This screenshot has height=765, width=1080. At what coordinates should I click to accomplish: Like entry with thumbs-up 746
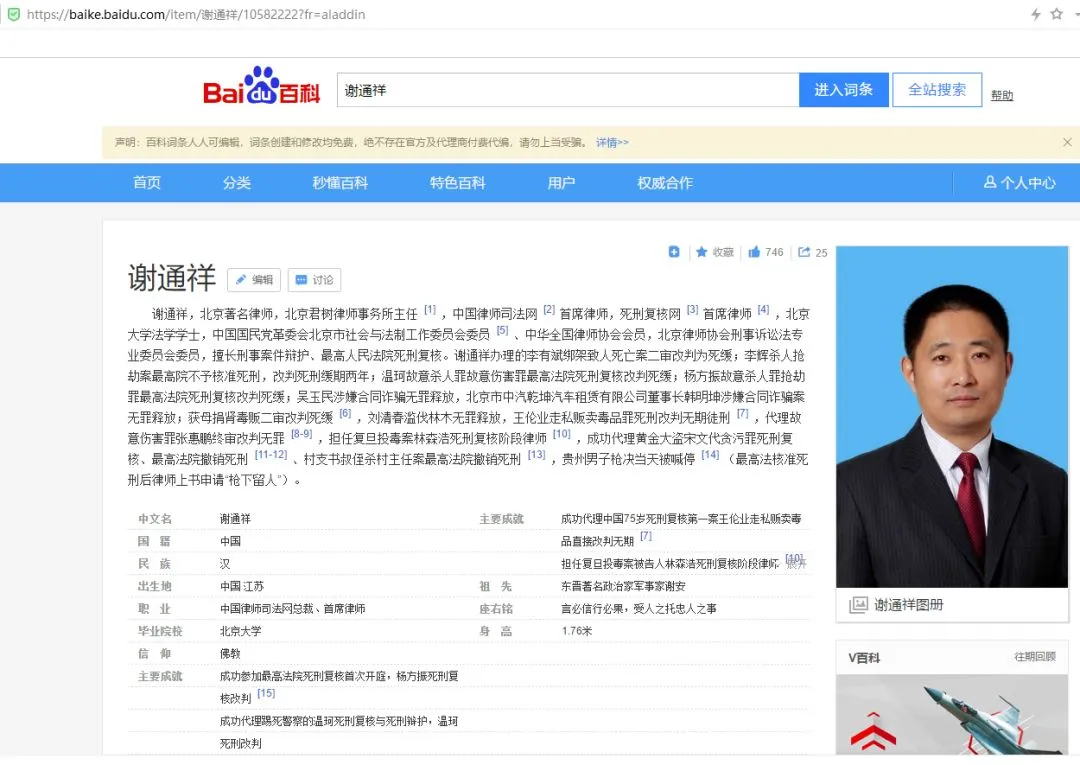coord(765,252)
